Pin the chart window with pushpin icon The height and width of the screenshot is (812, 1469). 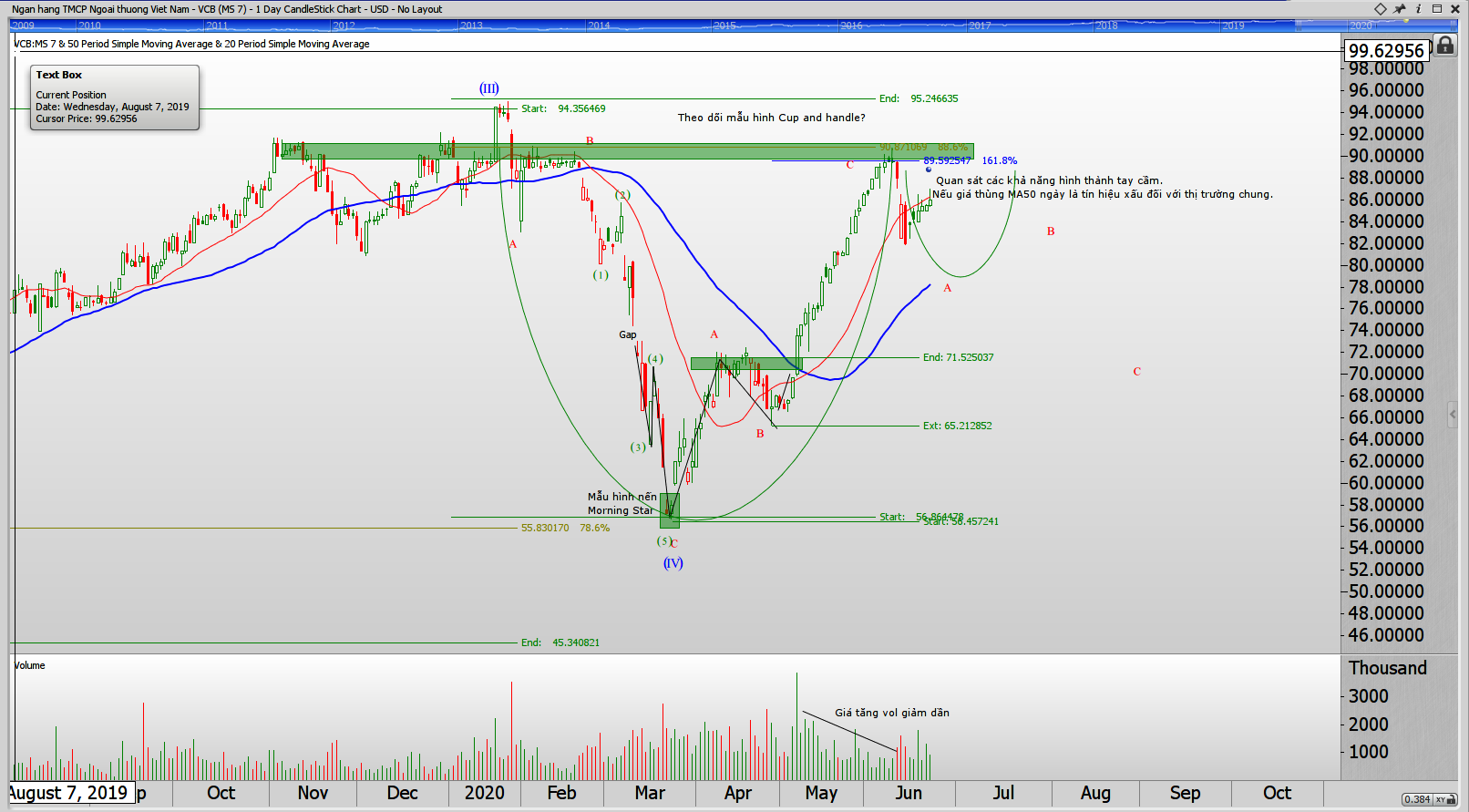pos(1400,9)
